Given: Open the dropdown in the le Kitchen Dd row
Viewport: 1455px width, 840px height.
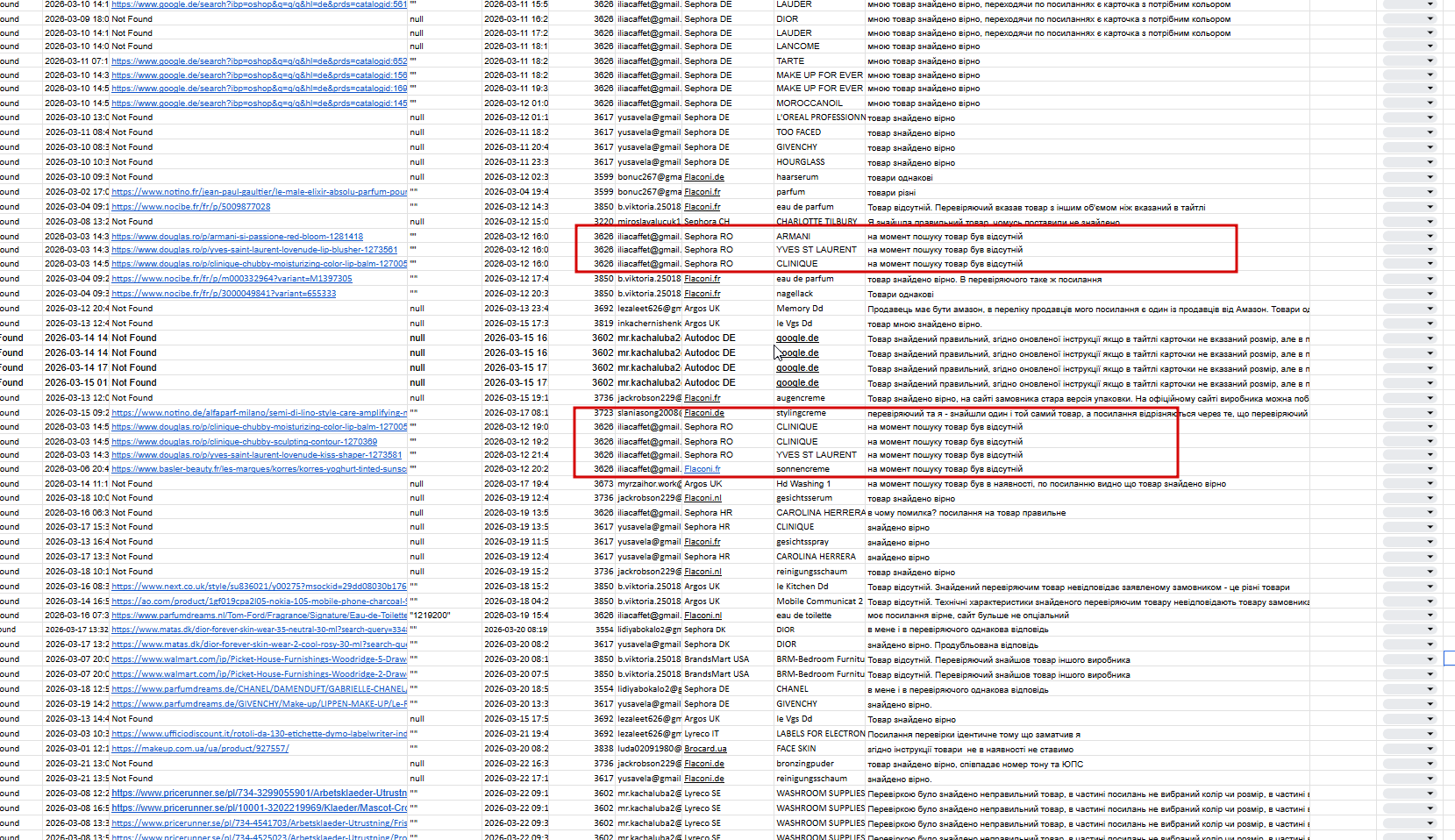Looking at the screenshot, I should click(x=1409, y=587).
